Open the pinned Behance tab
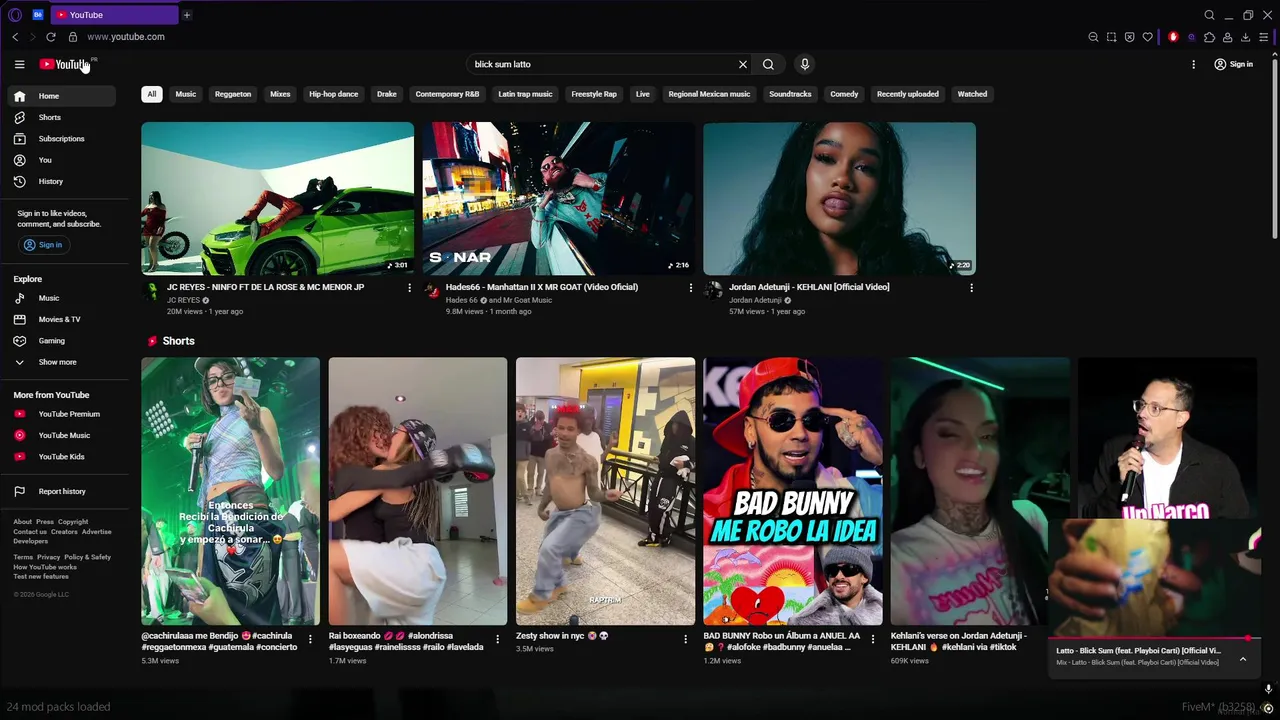The width and height of the screenshot is (1280, 720). 38,15
